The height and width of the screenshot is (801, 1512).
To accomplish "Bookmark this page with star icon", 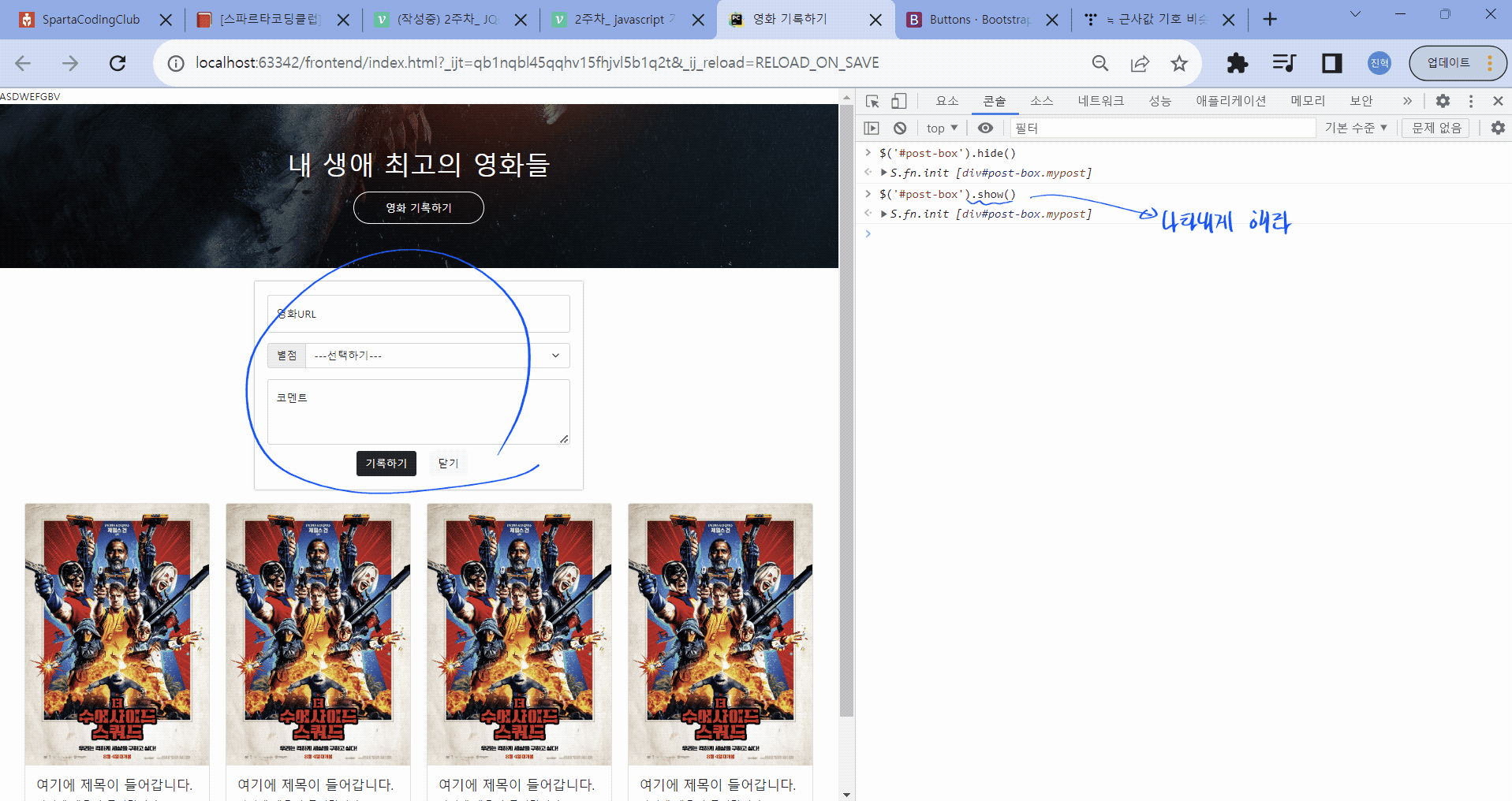I will (1179, 63).
